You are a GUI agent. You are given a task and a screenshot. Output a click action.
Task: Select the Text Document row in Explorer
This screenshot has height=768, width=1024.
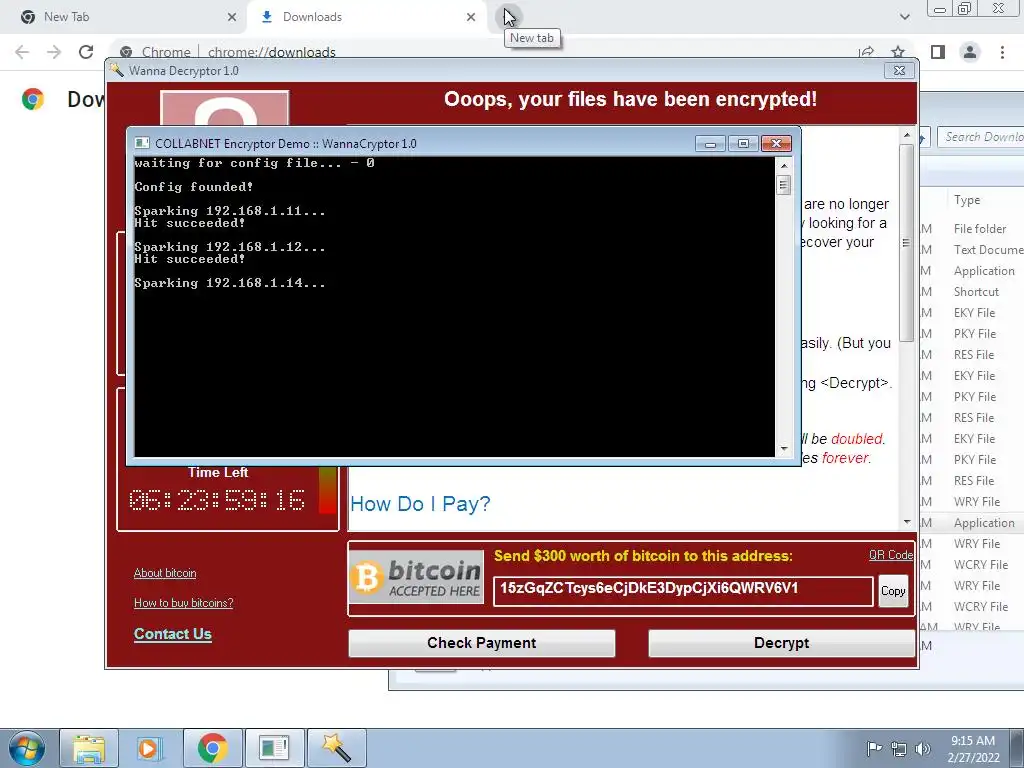[988, 249]
